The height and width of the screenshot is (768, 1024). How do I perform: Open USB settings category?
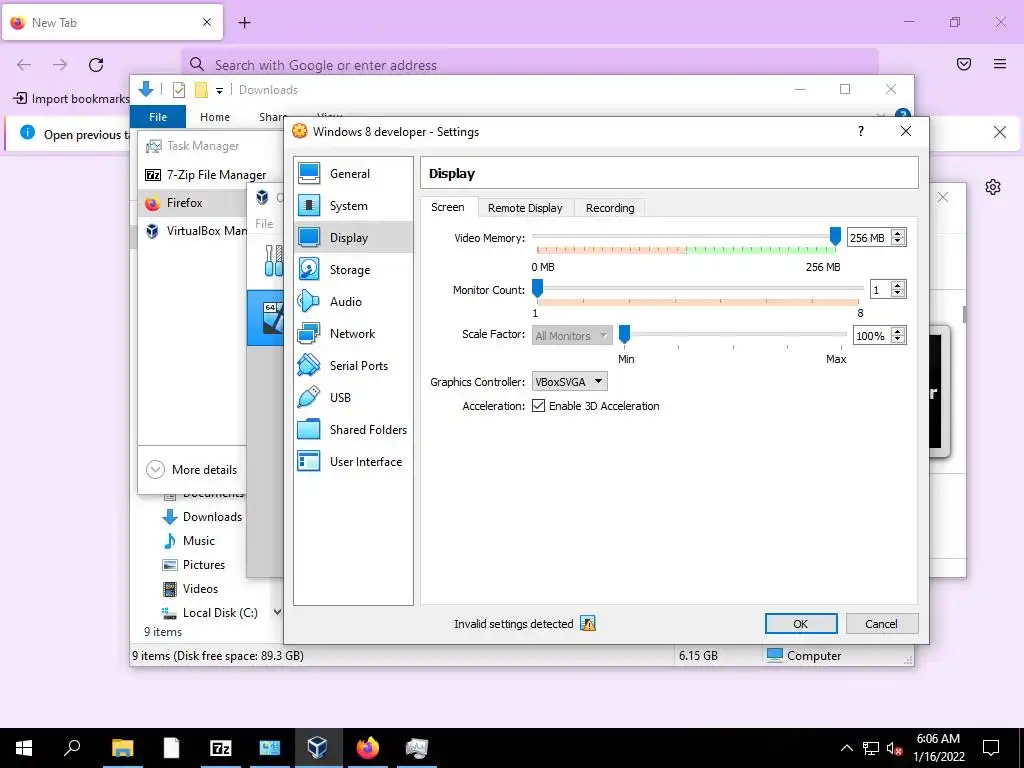pyautogui.click(x=353, y=398)
